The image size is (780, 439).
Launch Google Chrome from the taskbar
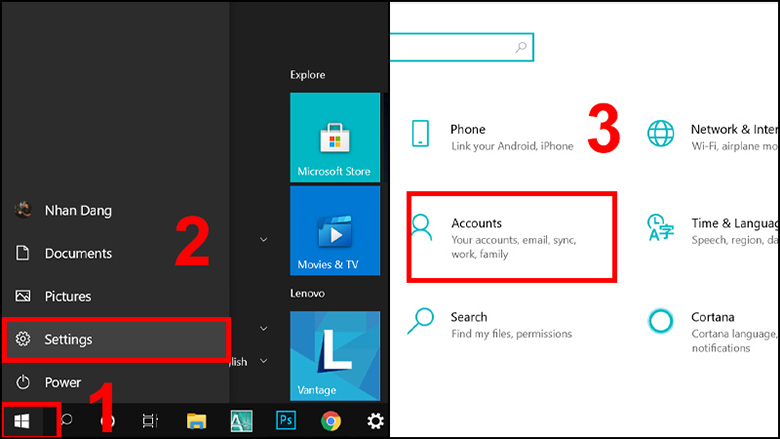click(x=331, y=421)
